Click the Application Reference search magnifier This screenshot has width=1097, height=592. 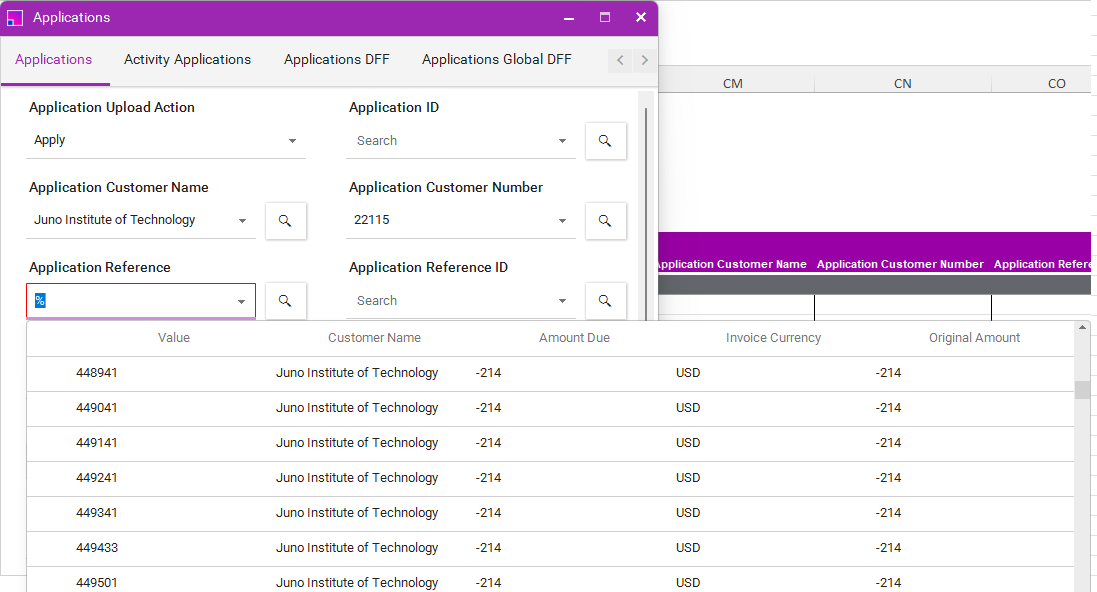(285, 300)
